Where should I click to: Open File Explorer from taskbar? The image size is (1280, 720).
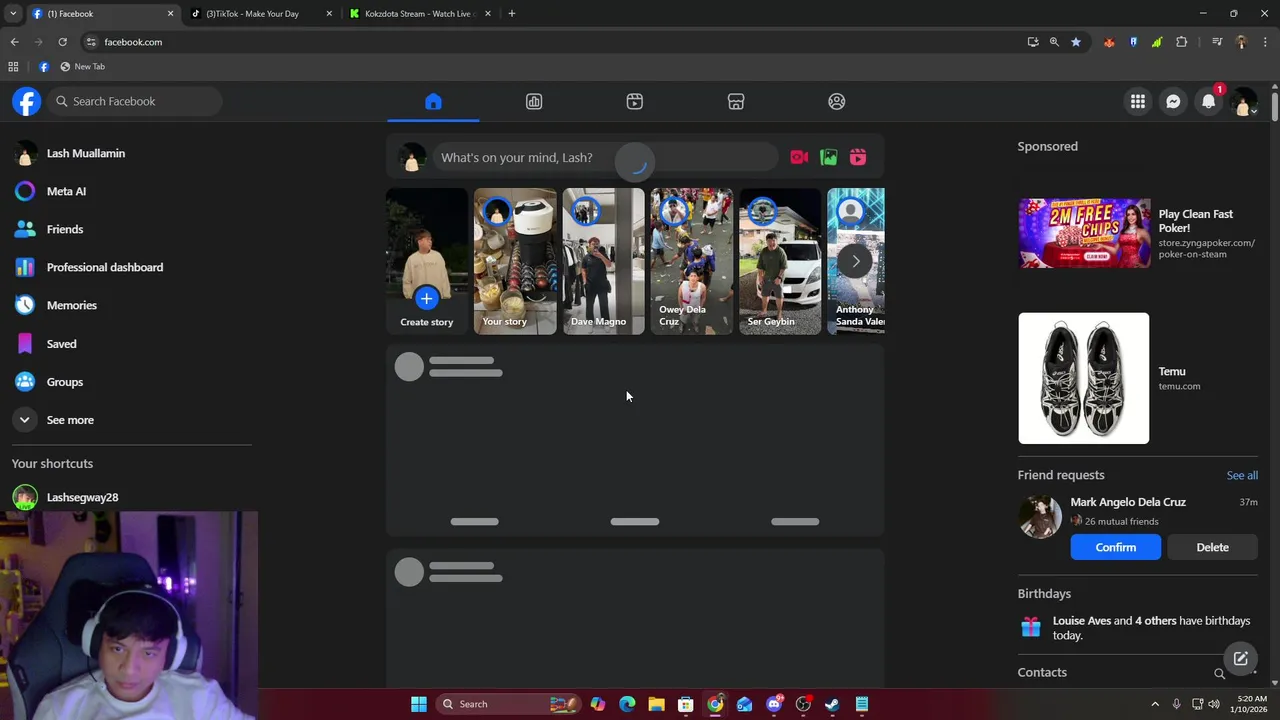656,704
